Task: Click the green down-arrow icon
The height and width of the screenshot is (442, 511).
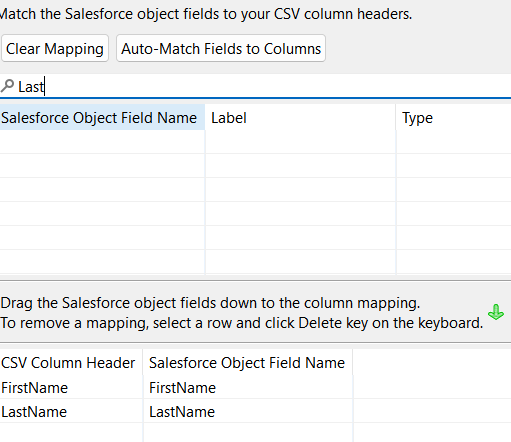Action: (x=496, y=312)
